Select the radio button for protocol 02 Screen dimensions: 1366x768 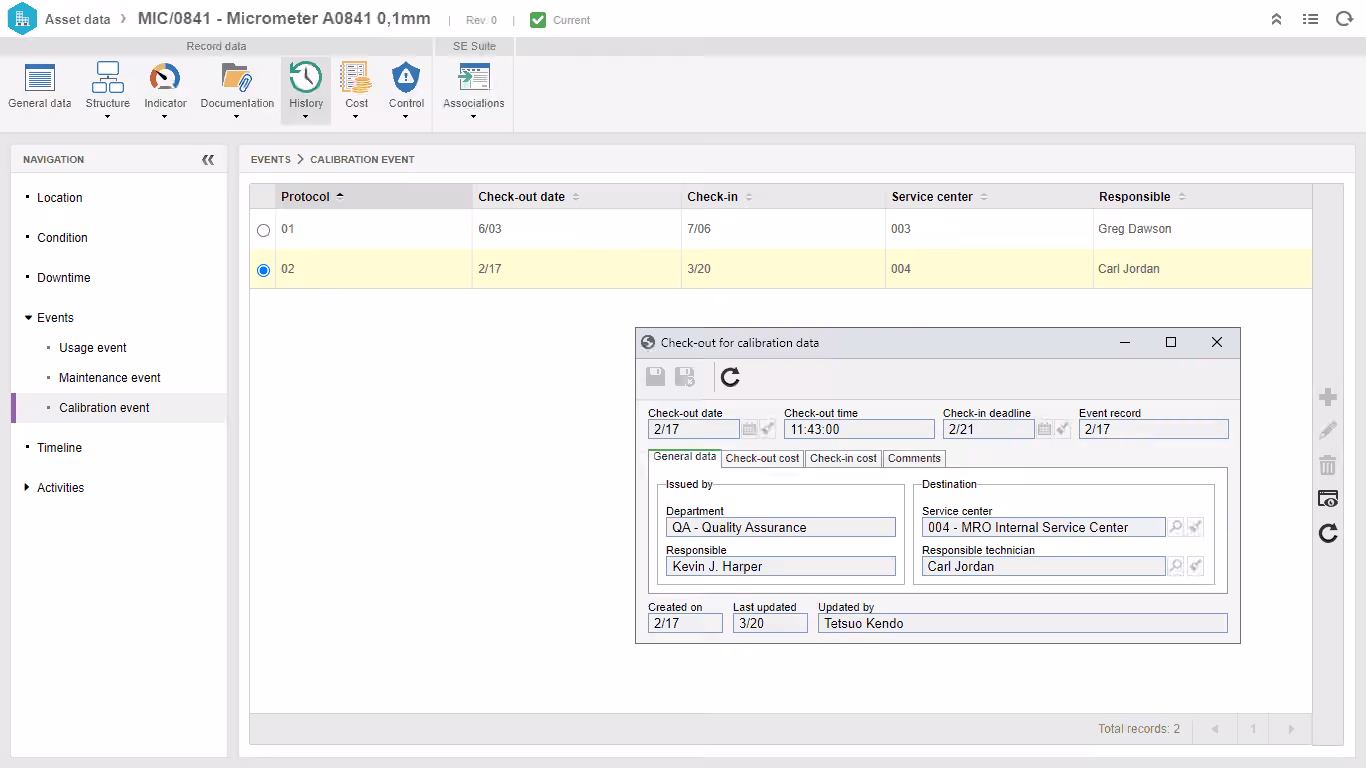point(264,270)
